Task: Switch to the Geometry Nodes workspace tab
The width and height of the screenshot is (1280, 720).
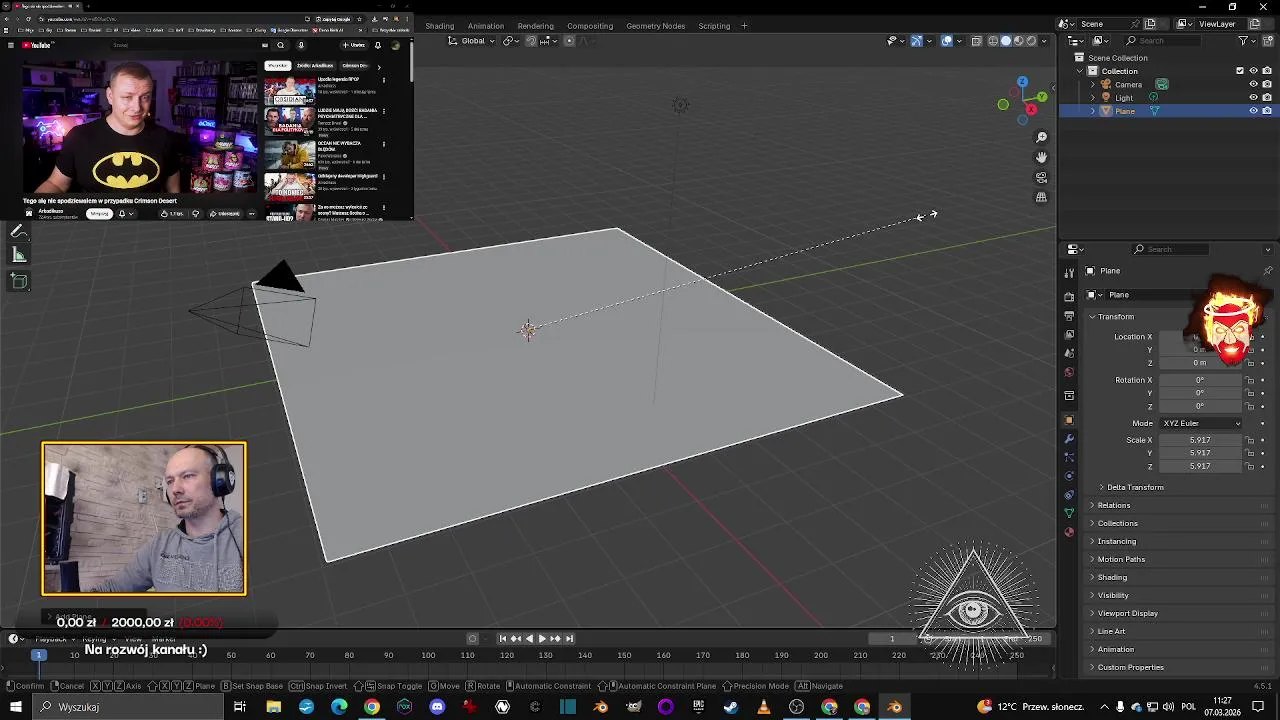Action: 655,26
